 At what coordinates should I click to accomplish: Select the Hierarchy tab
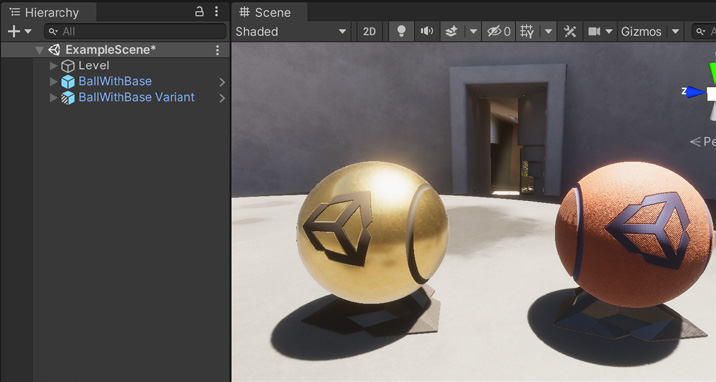pos(45,12)
